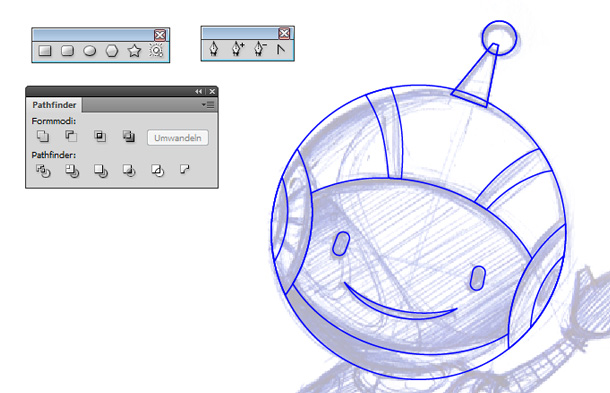Collapse the Pathfinder panel with double arrows
Viewport: 610px width, 393px height.
click(199, 91)
